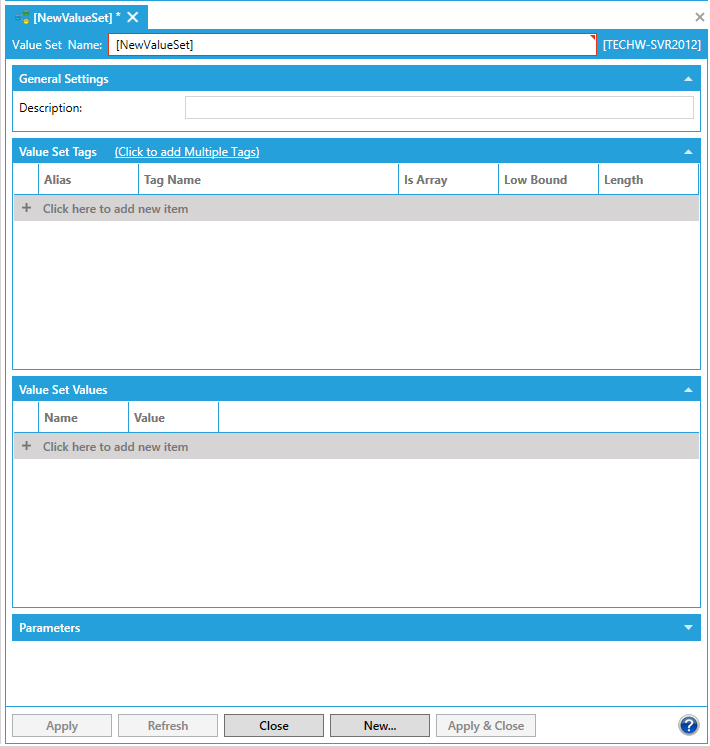Collapse the Value Set Values section

688,390
